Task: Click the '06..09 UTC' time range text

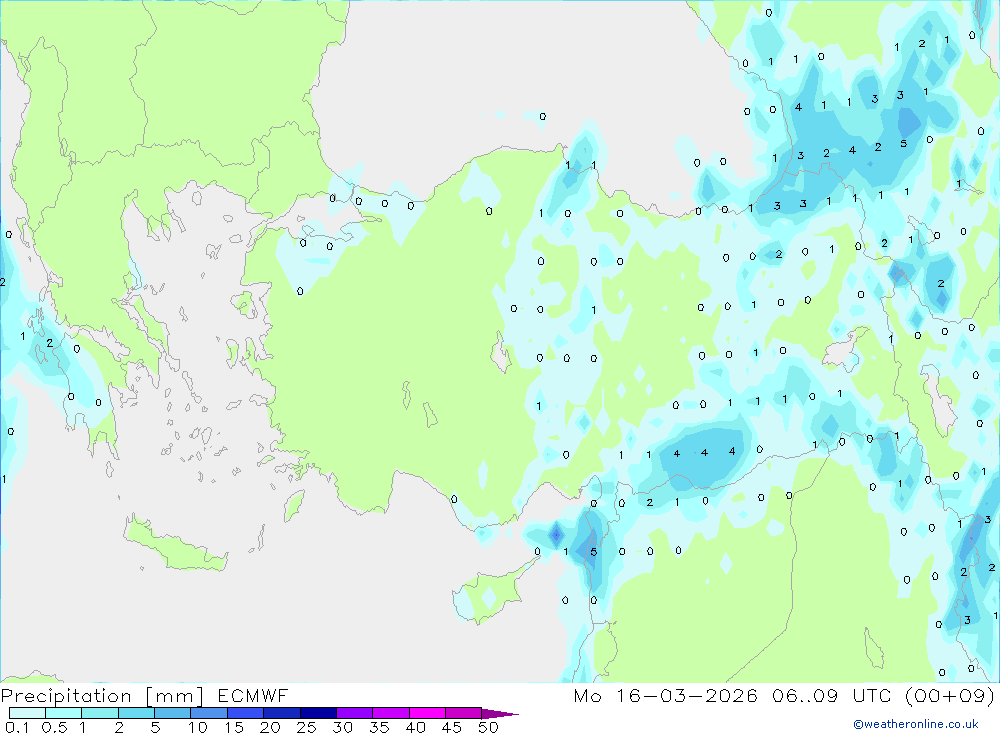Action: [832, 695]
